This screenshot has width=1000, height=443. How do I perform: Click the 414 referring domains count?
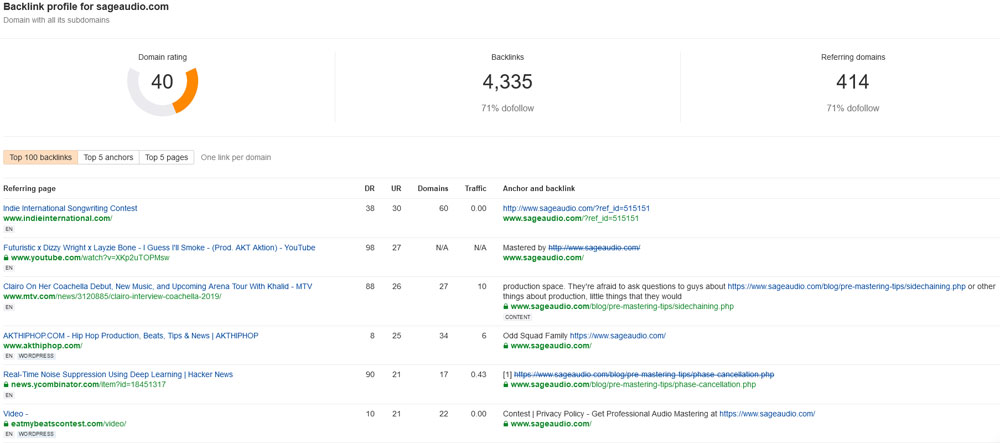[853, 82]
